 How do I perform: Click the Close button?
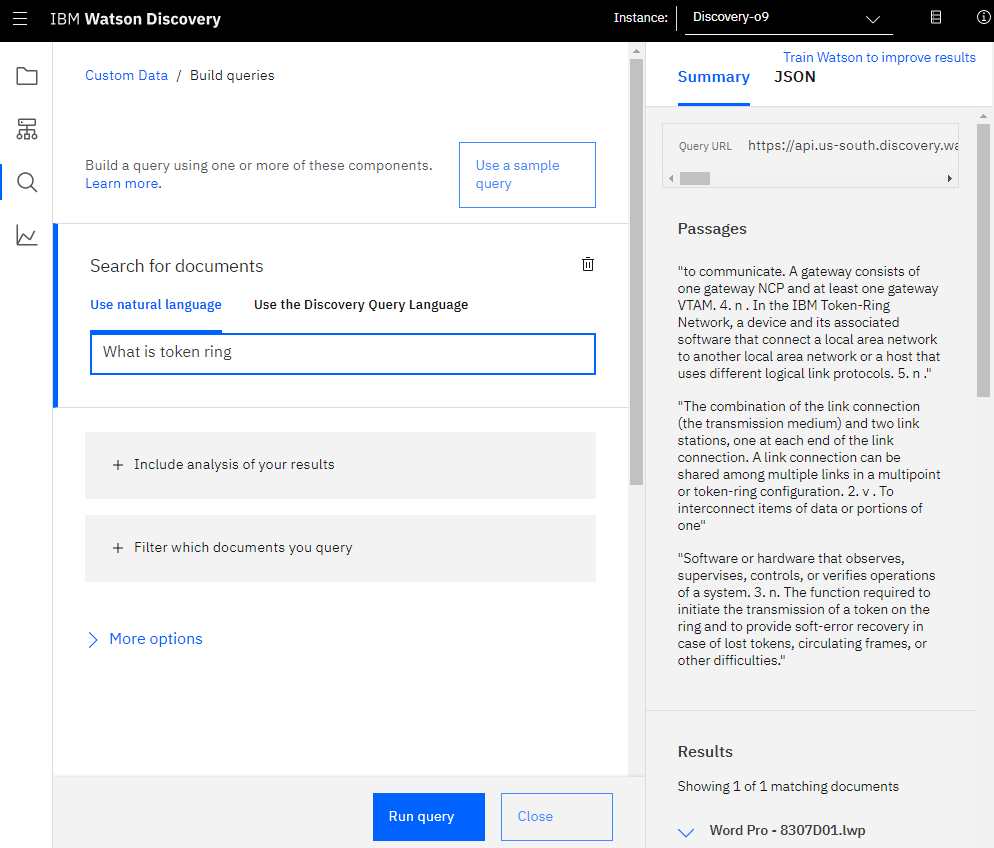(557, 816)
